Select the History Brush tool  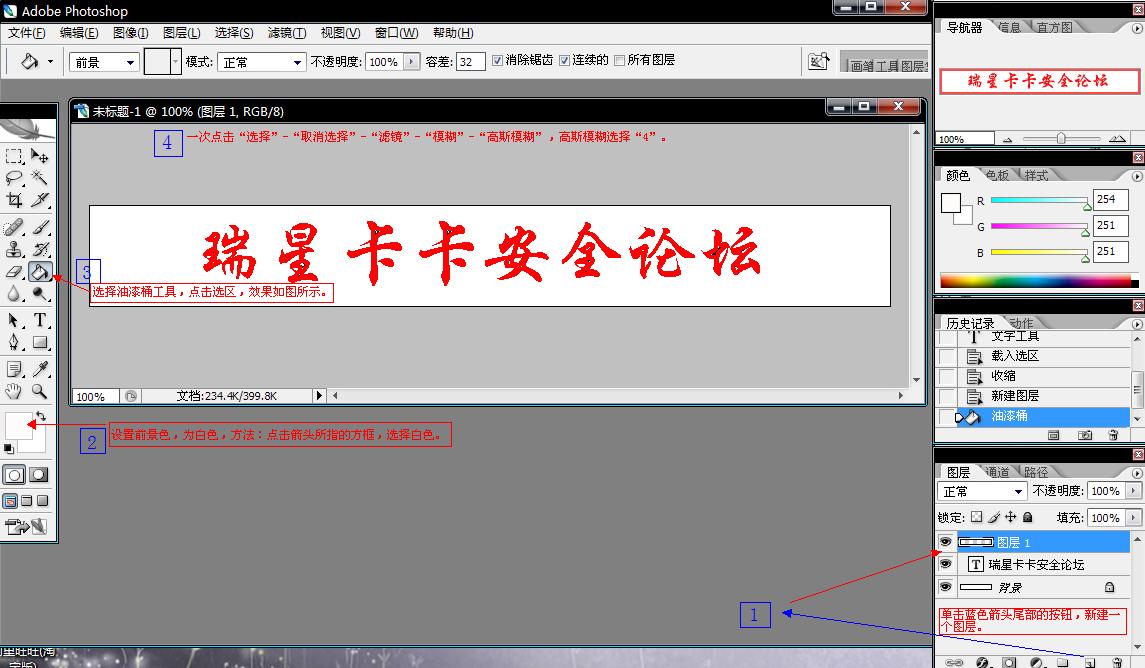pyautogui.click(x=39, y=250)
